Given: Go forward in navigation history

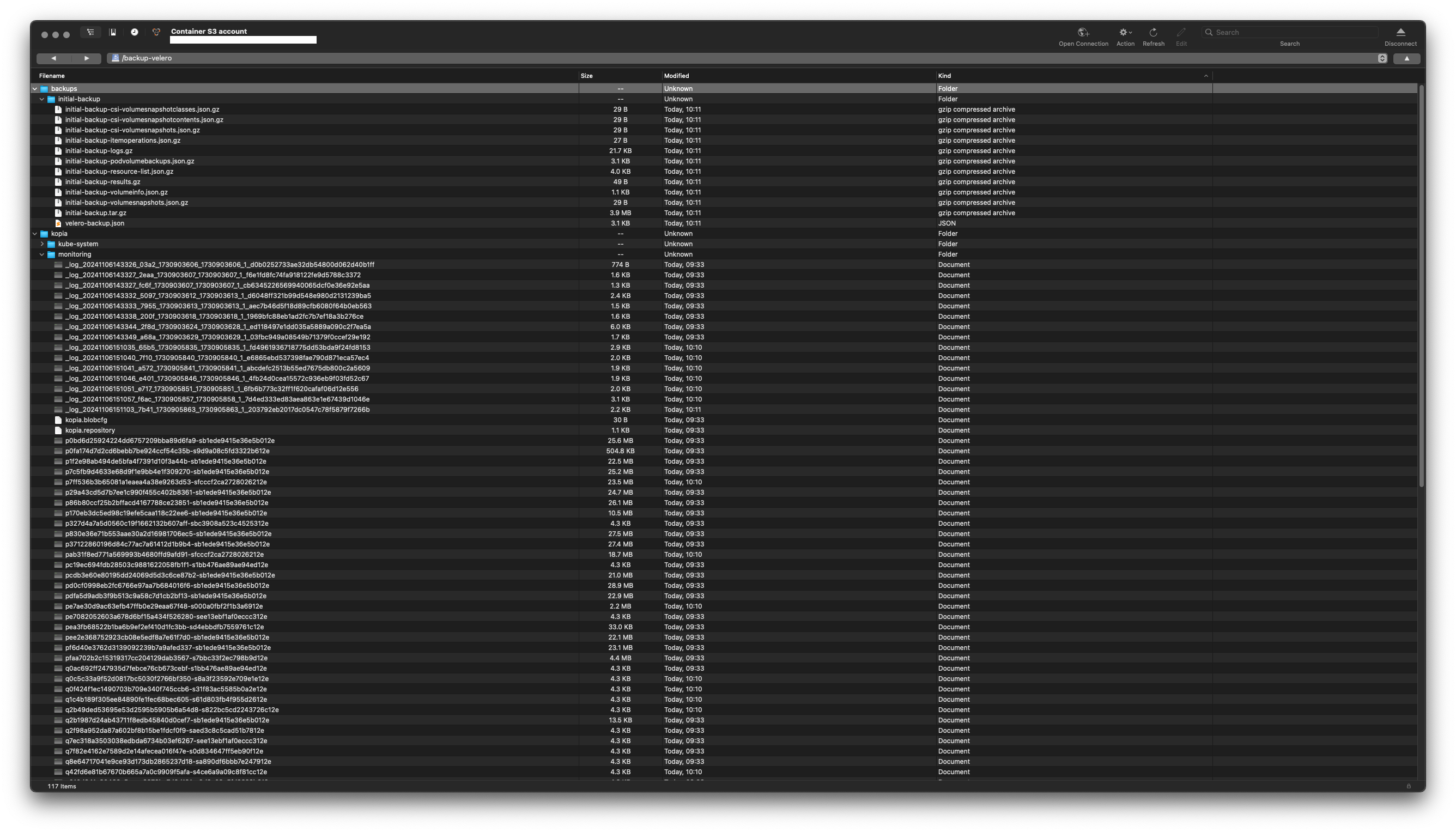Looking at the screenshot, I should [x=86, y=58].
